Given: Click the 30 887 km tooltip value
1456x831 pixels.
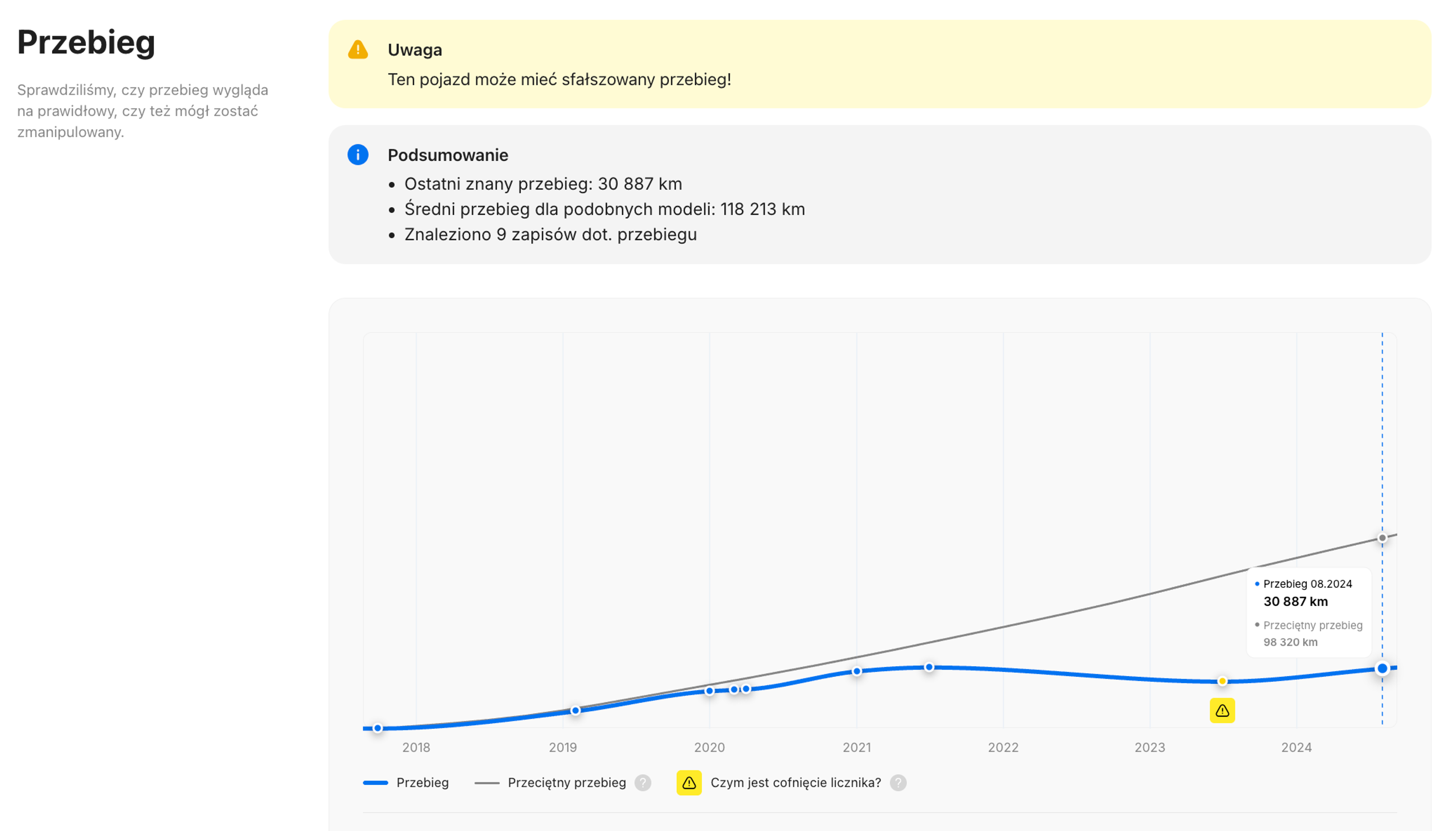Looking at the screenshot, I should [1295, 601].
